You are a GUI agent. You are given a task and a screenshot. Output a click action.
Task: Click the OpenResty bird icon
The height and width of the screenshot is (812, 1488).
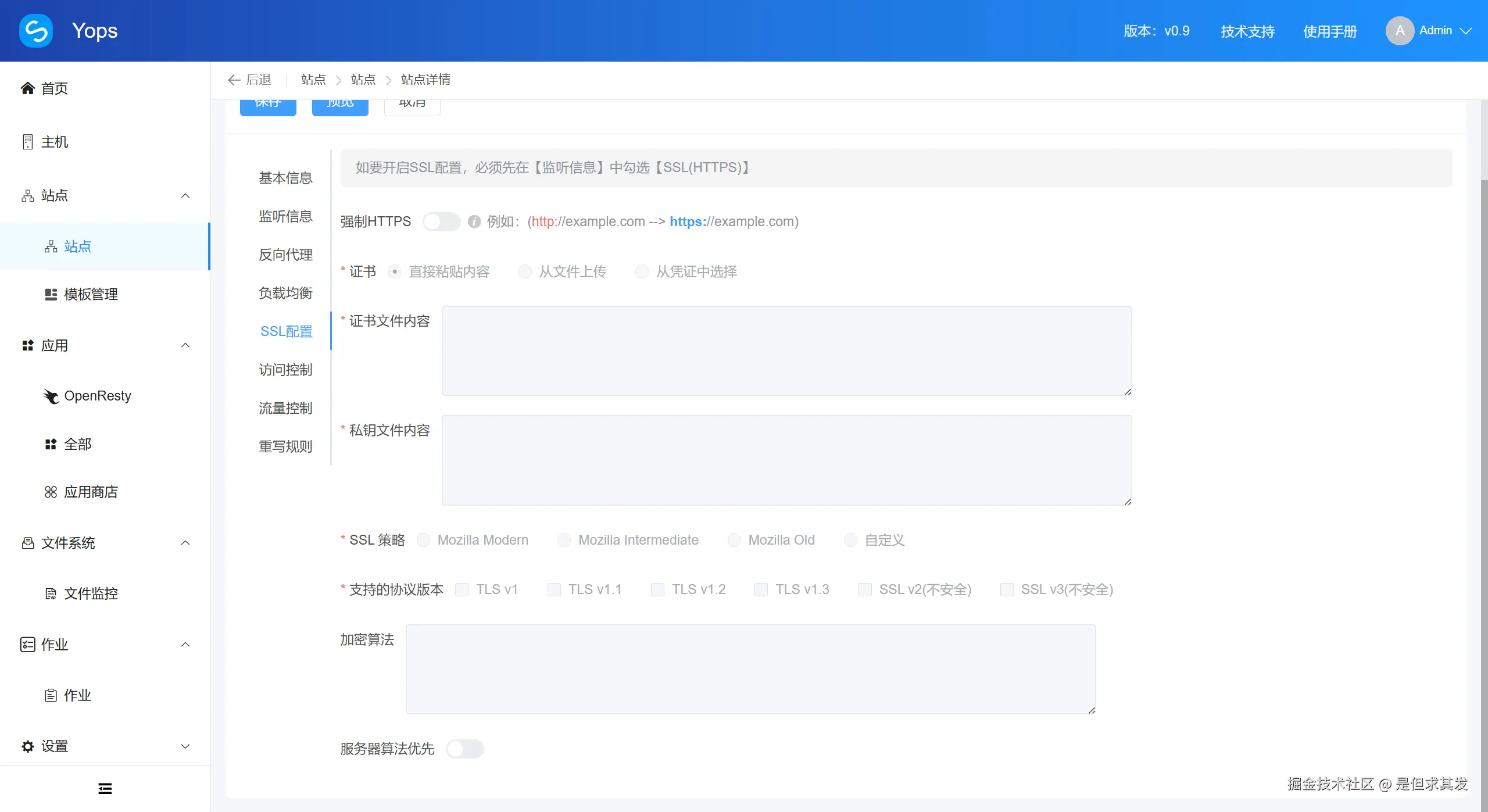(x=51, y=396)
